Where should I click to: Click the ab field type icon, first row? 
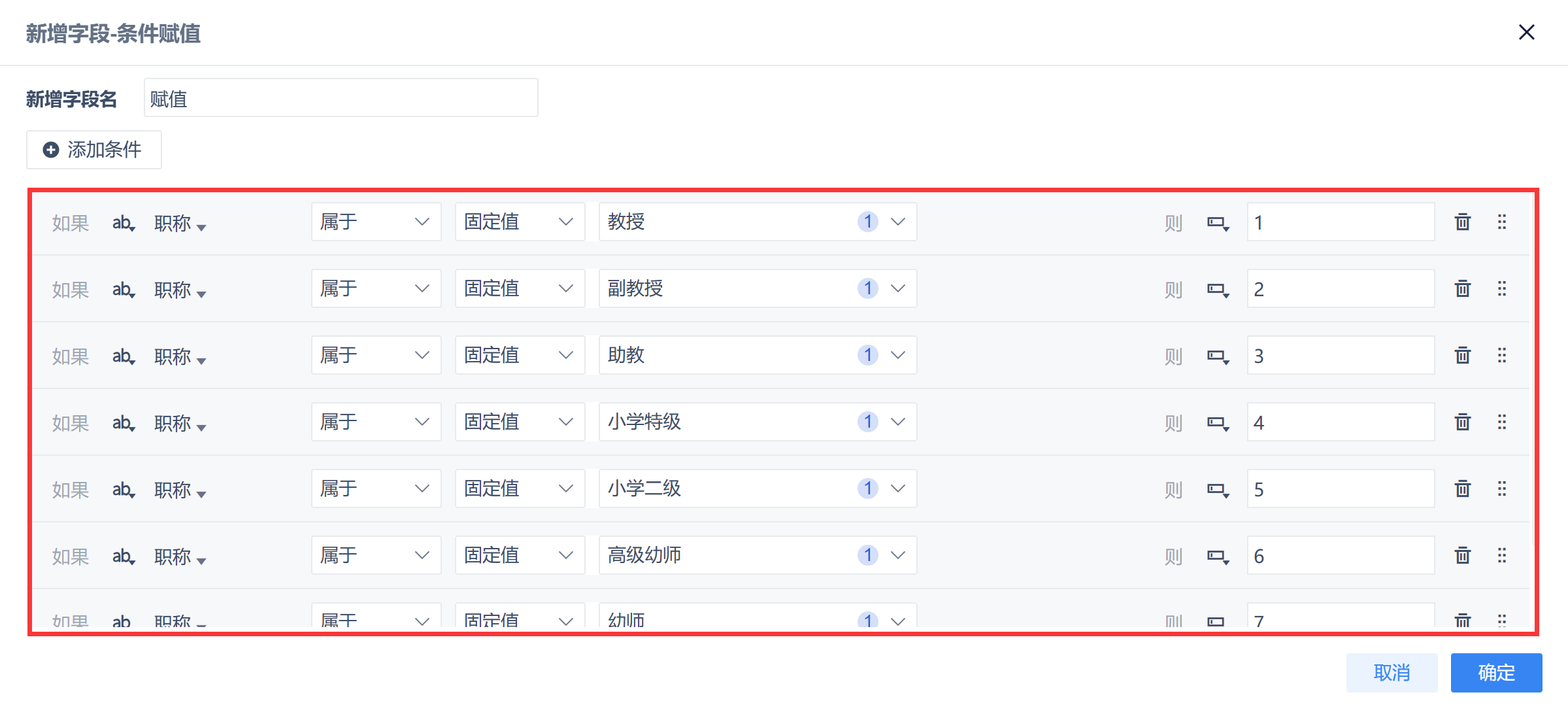(x=123, y=223)
